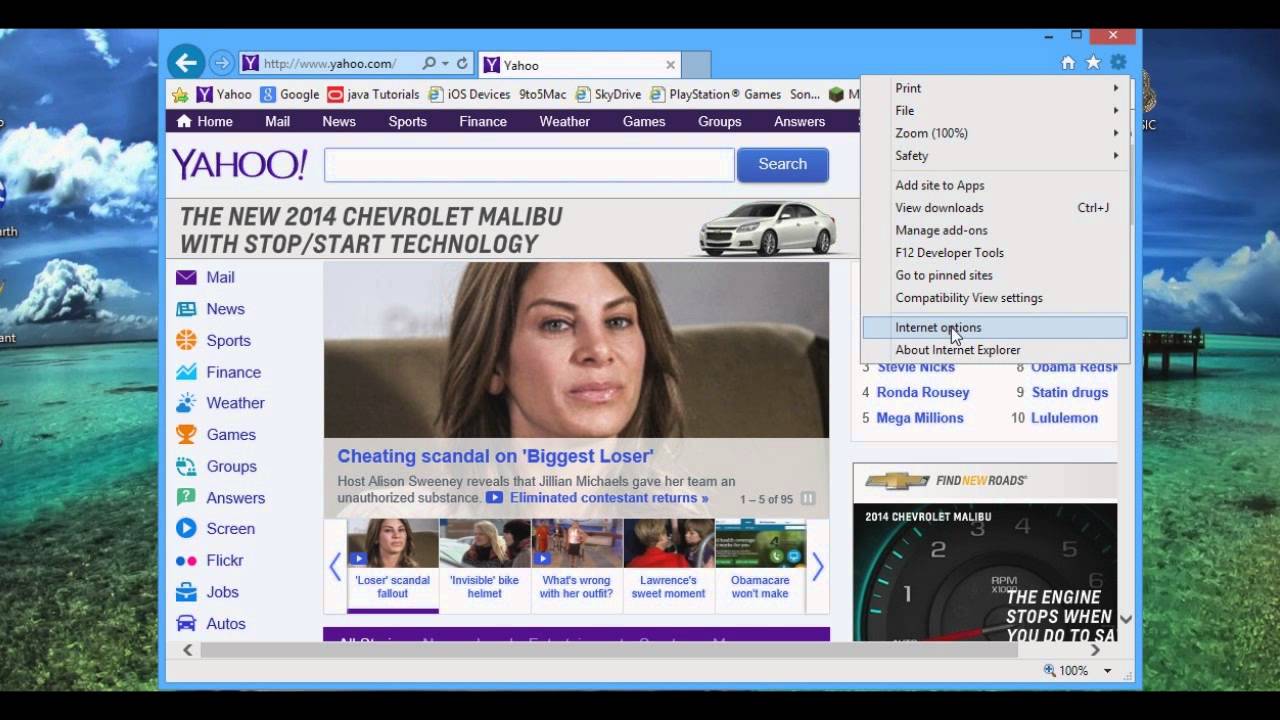Open 9to5Mac bookmark

pyautogui.click(x=542, y=95)
